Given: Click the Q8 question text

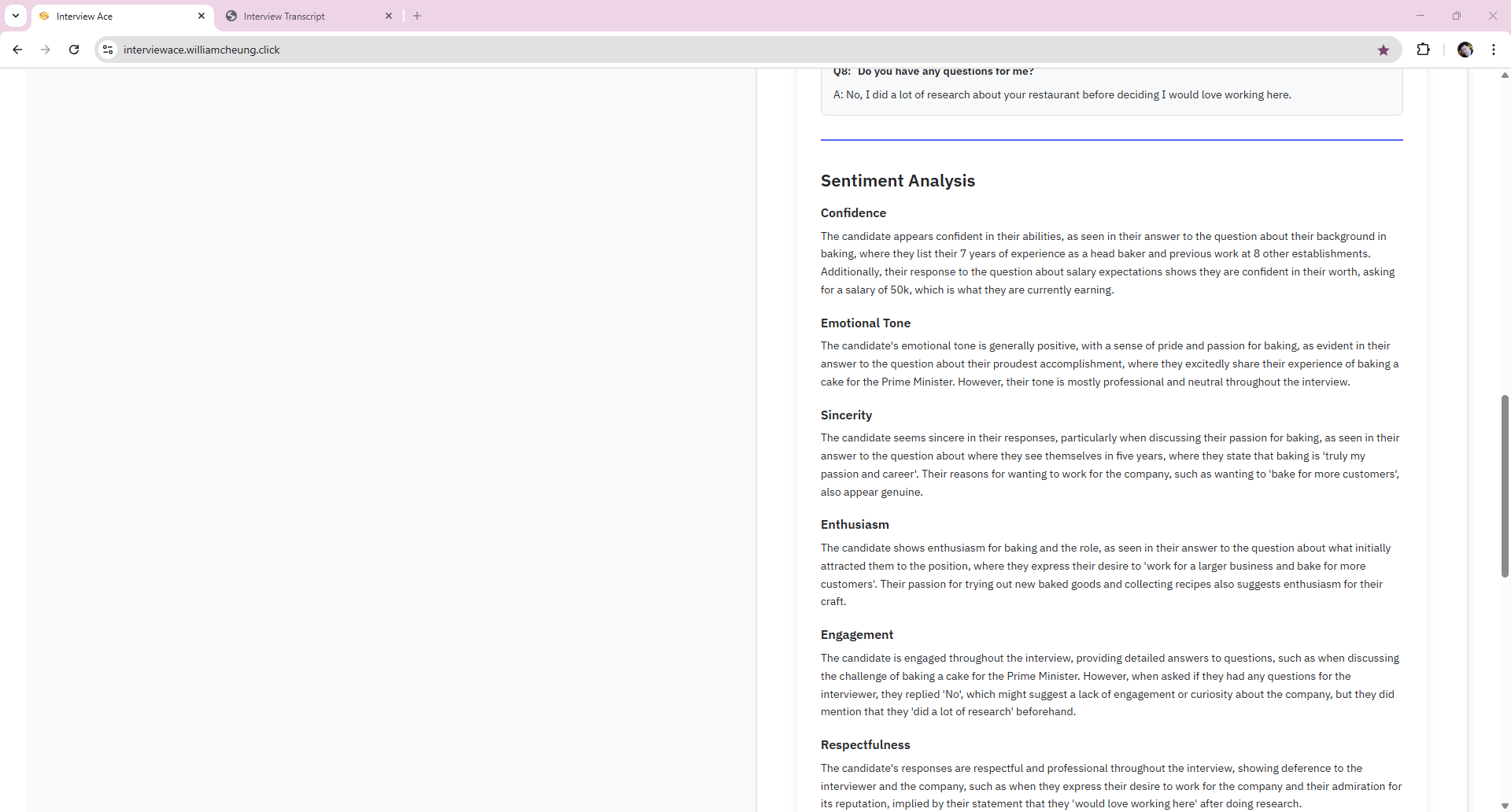Looking at the screenshot, I should 933,72.
